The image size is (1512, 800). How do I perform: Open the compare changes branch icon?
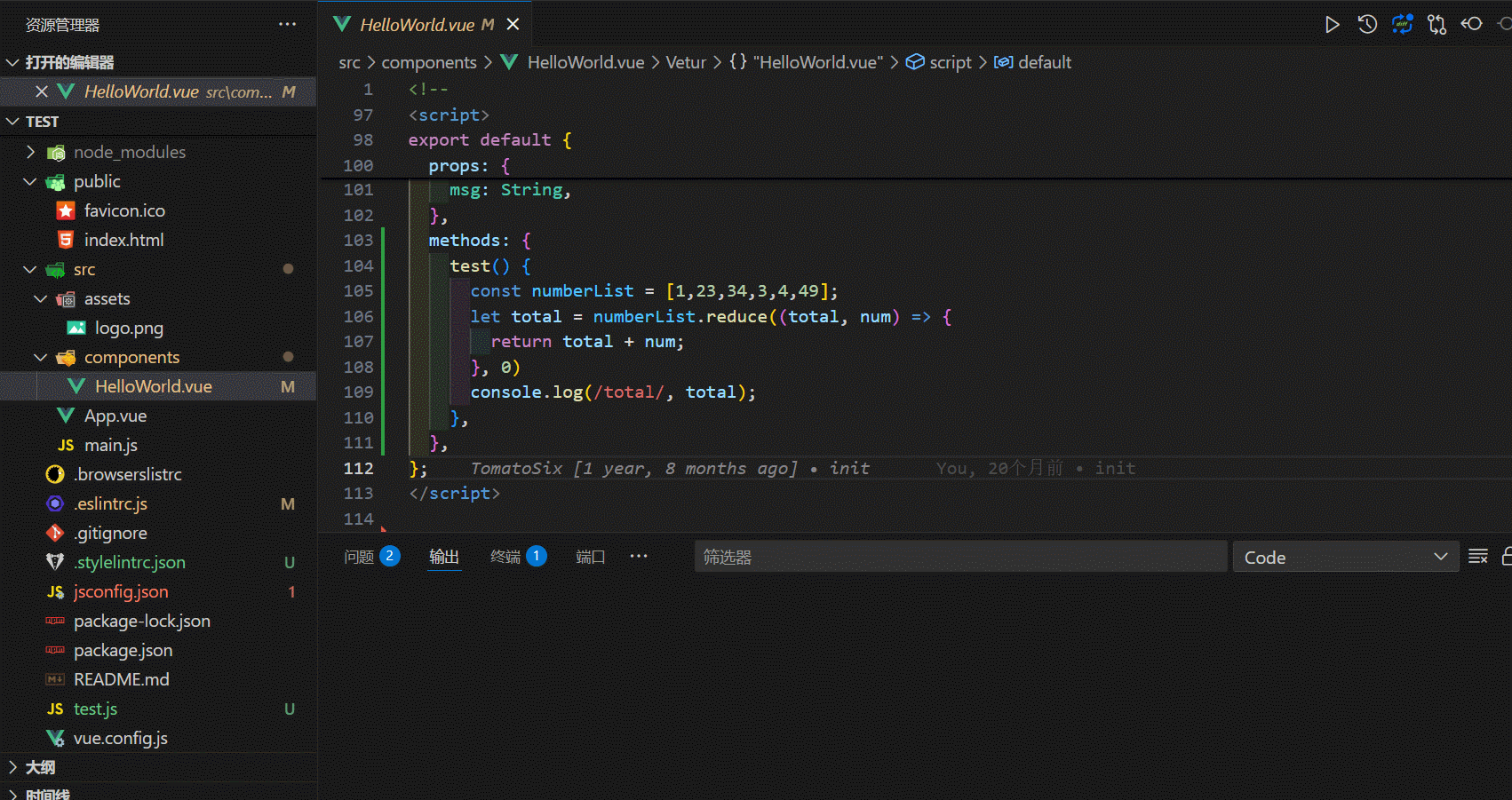1436,25
